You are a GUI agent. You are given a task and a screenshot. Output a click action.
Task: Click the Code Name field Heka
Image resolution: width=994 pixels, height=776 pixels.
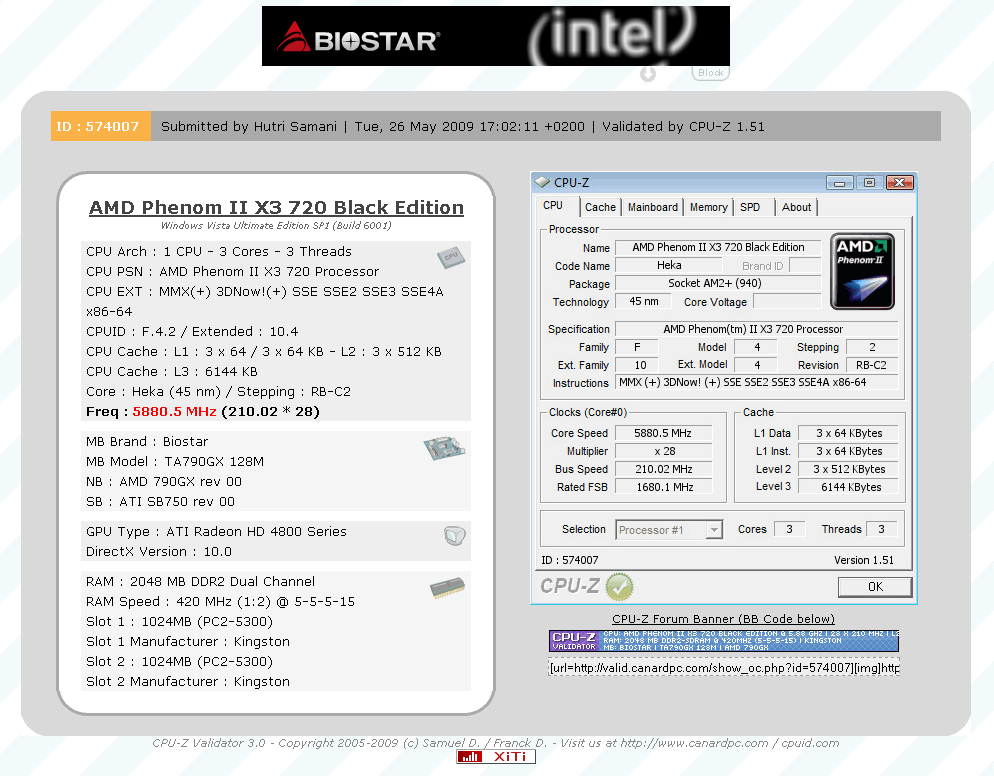(x=669, y=266)
